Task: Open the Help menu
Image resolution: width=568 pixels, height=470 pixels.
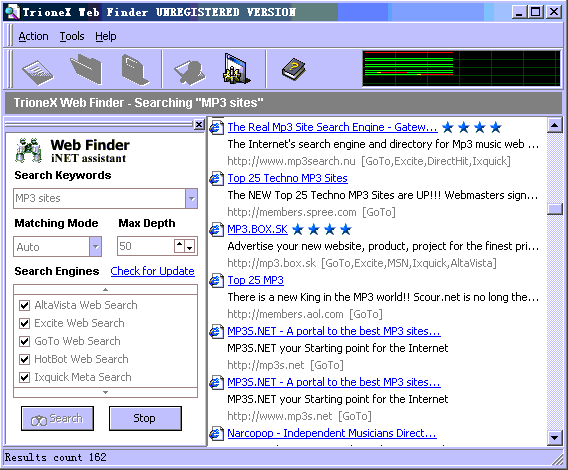Action: coord(106,36)
